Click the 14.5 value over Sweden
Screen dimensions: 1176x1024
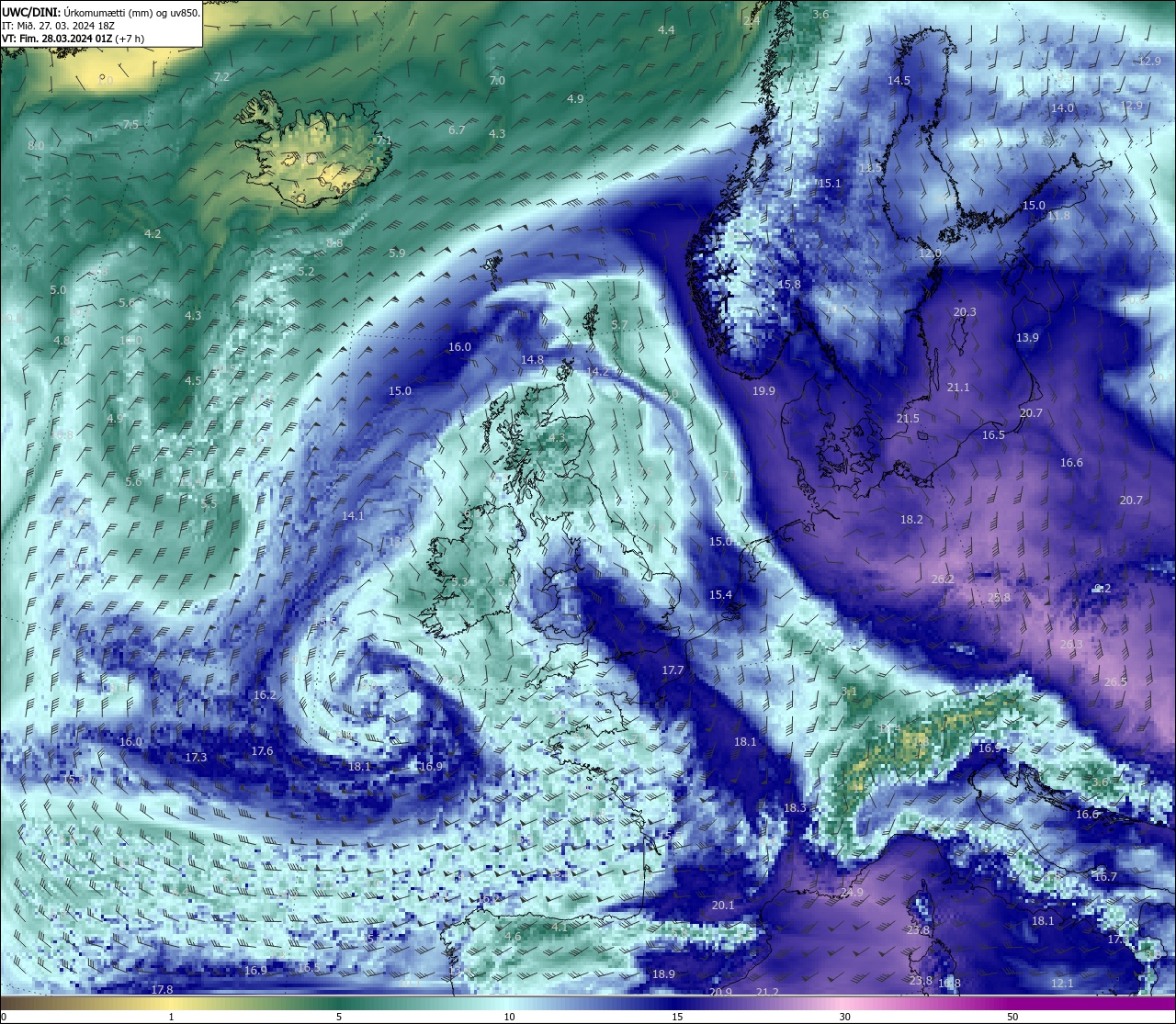coord(899,81)
